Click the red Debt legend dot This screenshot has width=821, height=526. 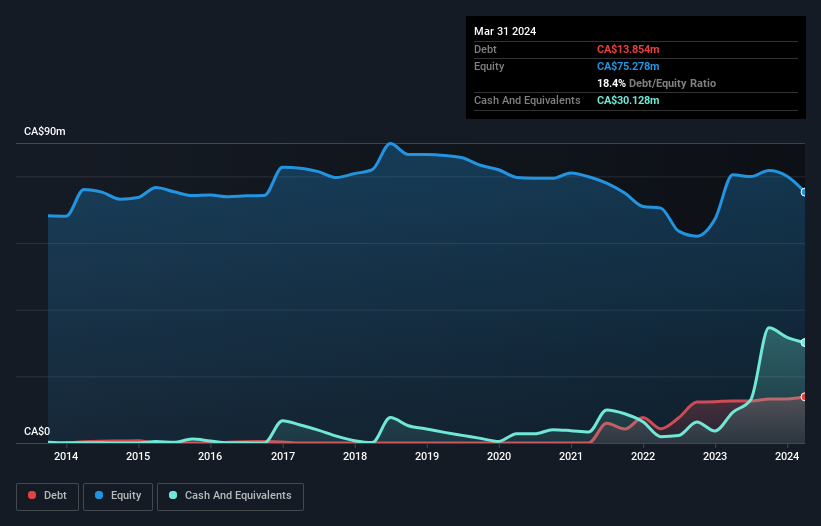32,495
